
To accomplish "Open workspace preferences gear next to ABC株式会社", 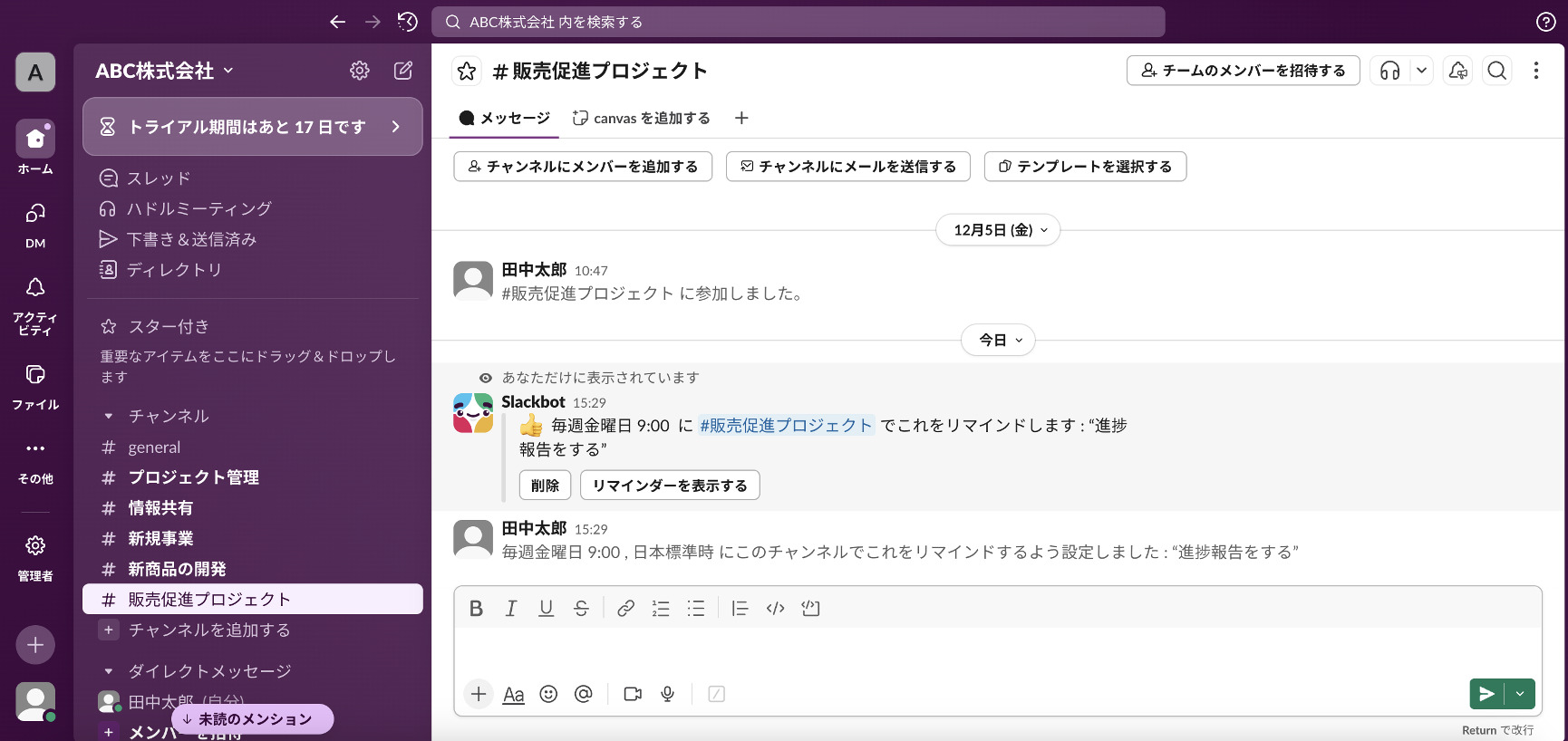I will click(360, 71).
